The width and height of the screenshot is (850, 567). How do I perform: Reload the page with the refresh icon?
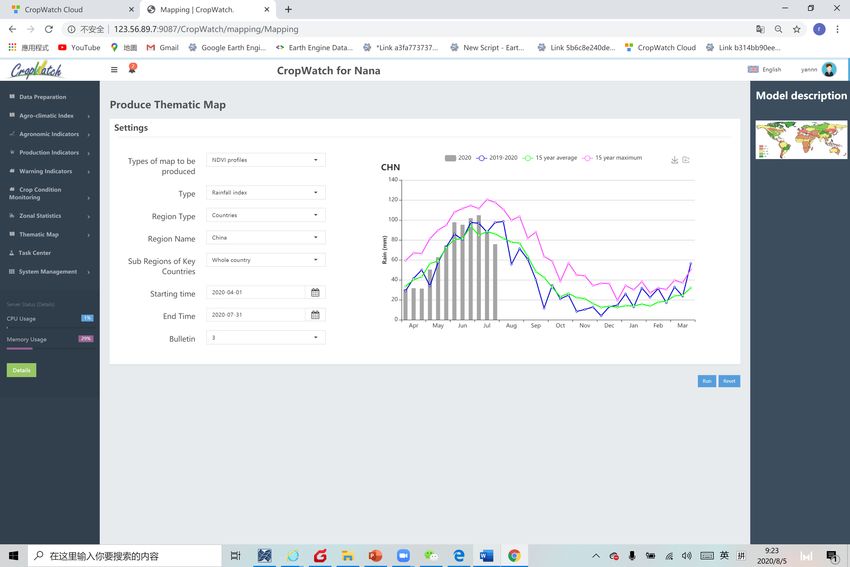[49, 29]
